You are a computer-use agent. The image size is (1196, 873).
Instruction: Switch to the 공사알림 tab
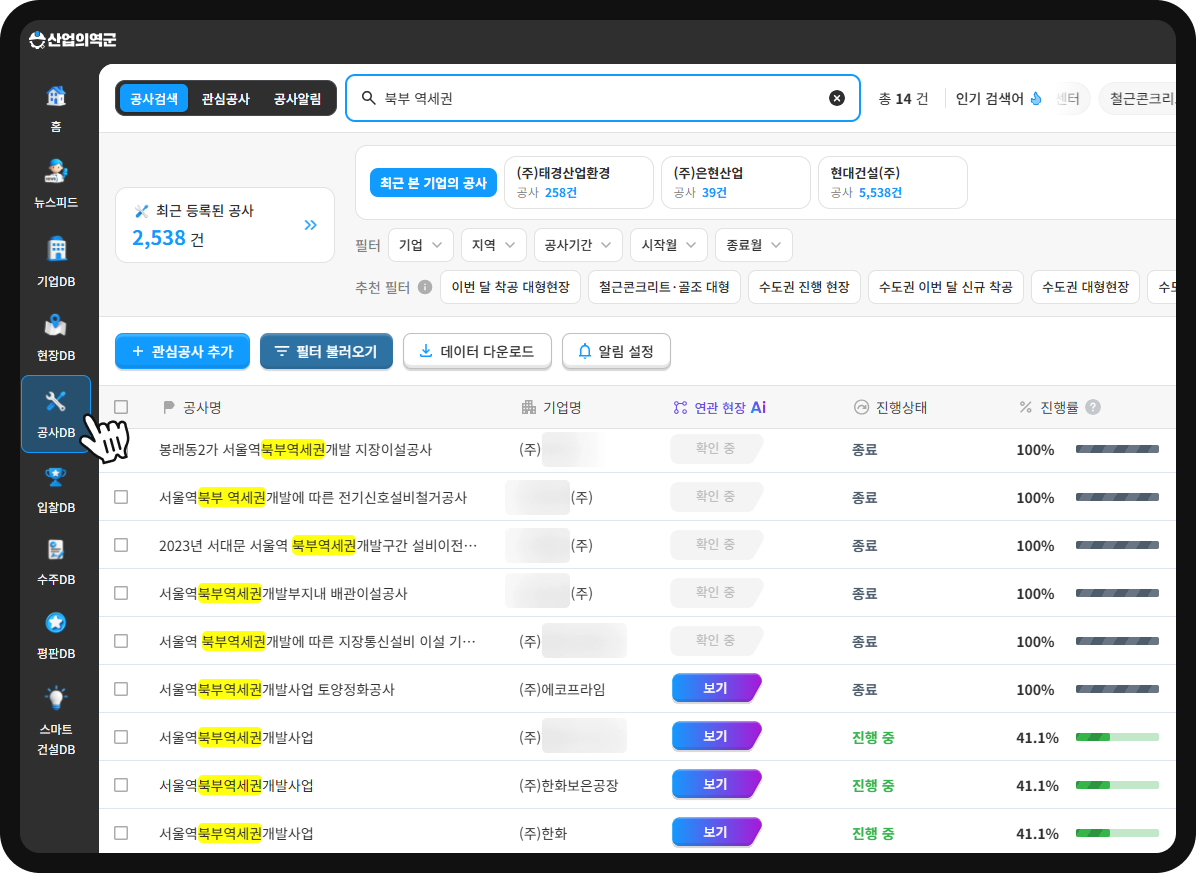click(297, 98)
